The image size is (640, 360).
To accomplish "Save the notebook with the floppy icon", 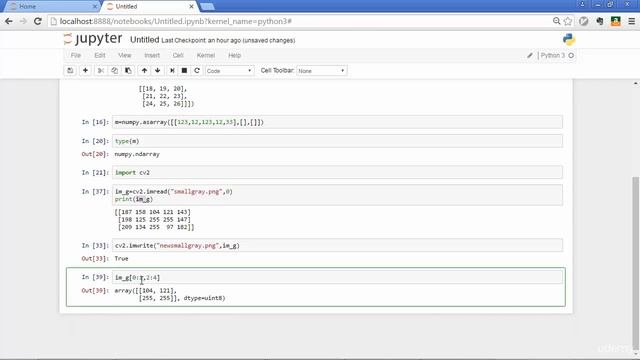I will click(x=70, y=71).
